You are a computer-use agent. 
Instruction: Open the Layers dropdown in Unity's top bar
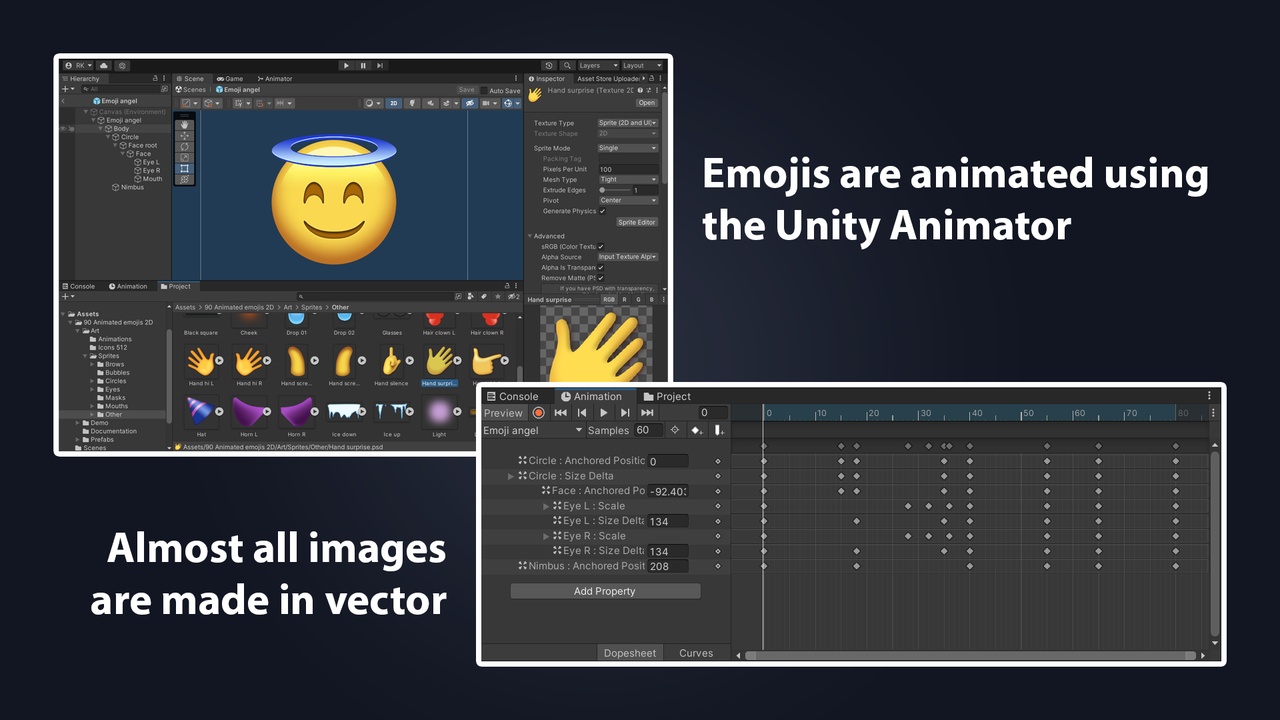pyautogui.click(x=598, y=65)
